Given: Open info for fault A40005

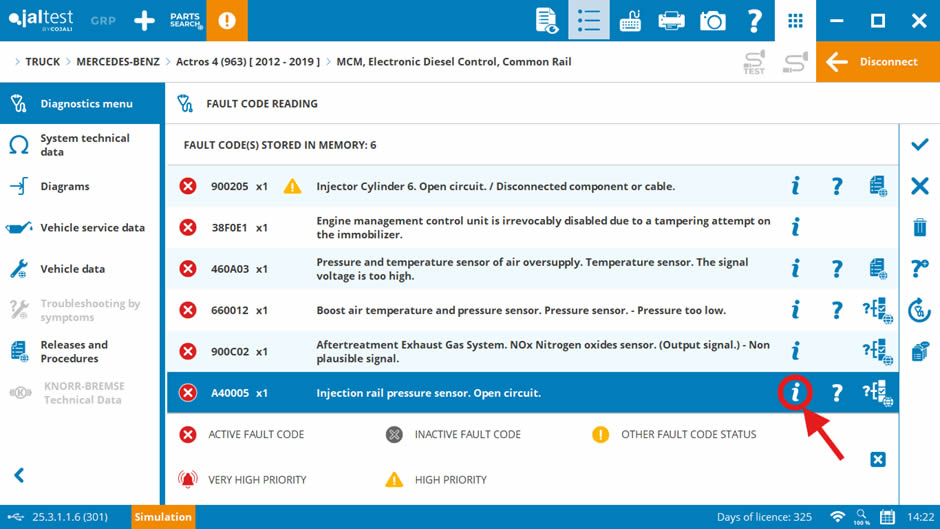Looking at the screenshot, I should (796, 393).
